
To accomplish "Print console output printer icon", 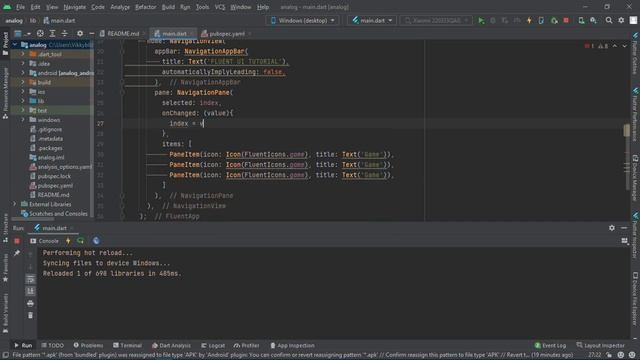I will pyautogui.click(x=30, y=303).
